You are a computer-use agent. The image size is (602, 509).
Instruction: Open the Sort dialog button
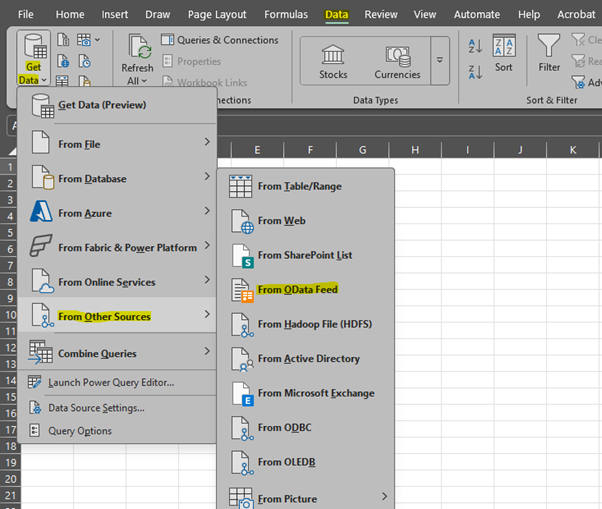(x=504, y=53)
